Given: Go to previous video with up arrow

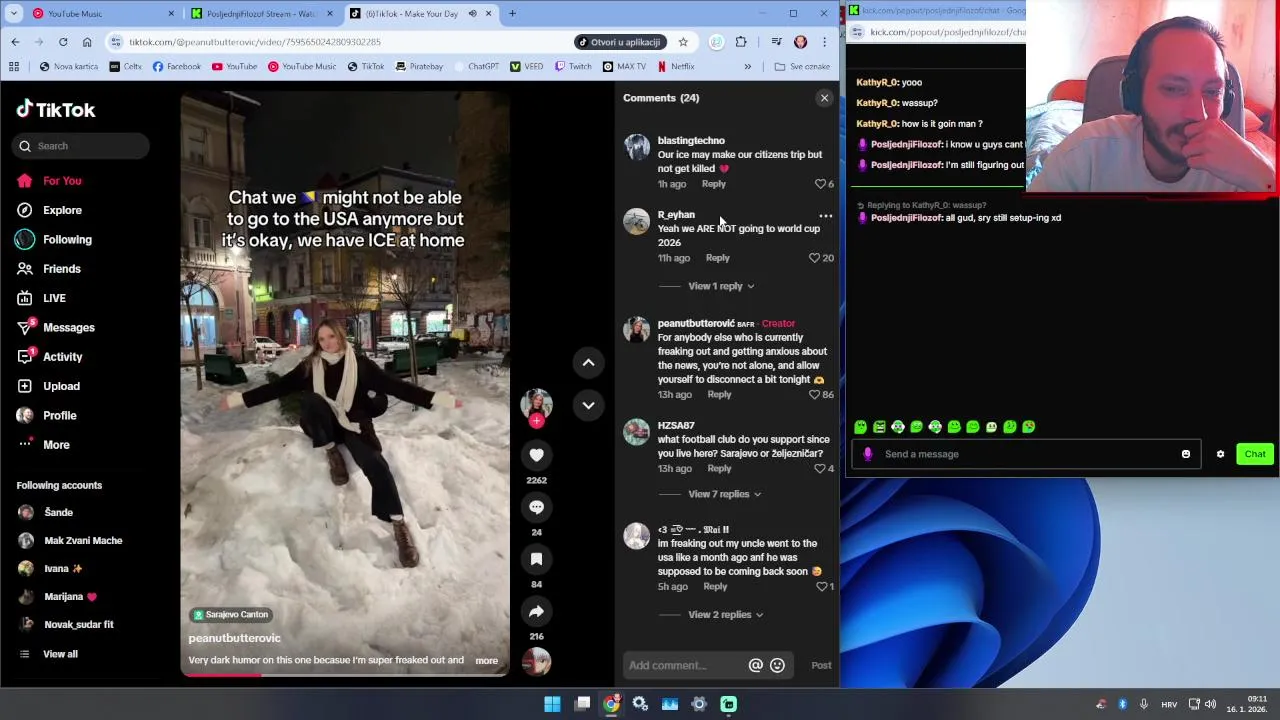Looking at the screenshot, I should (588, 362).
